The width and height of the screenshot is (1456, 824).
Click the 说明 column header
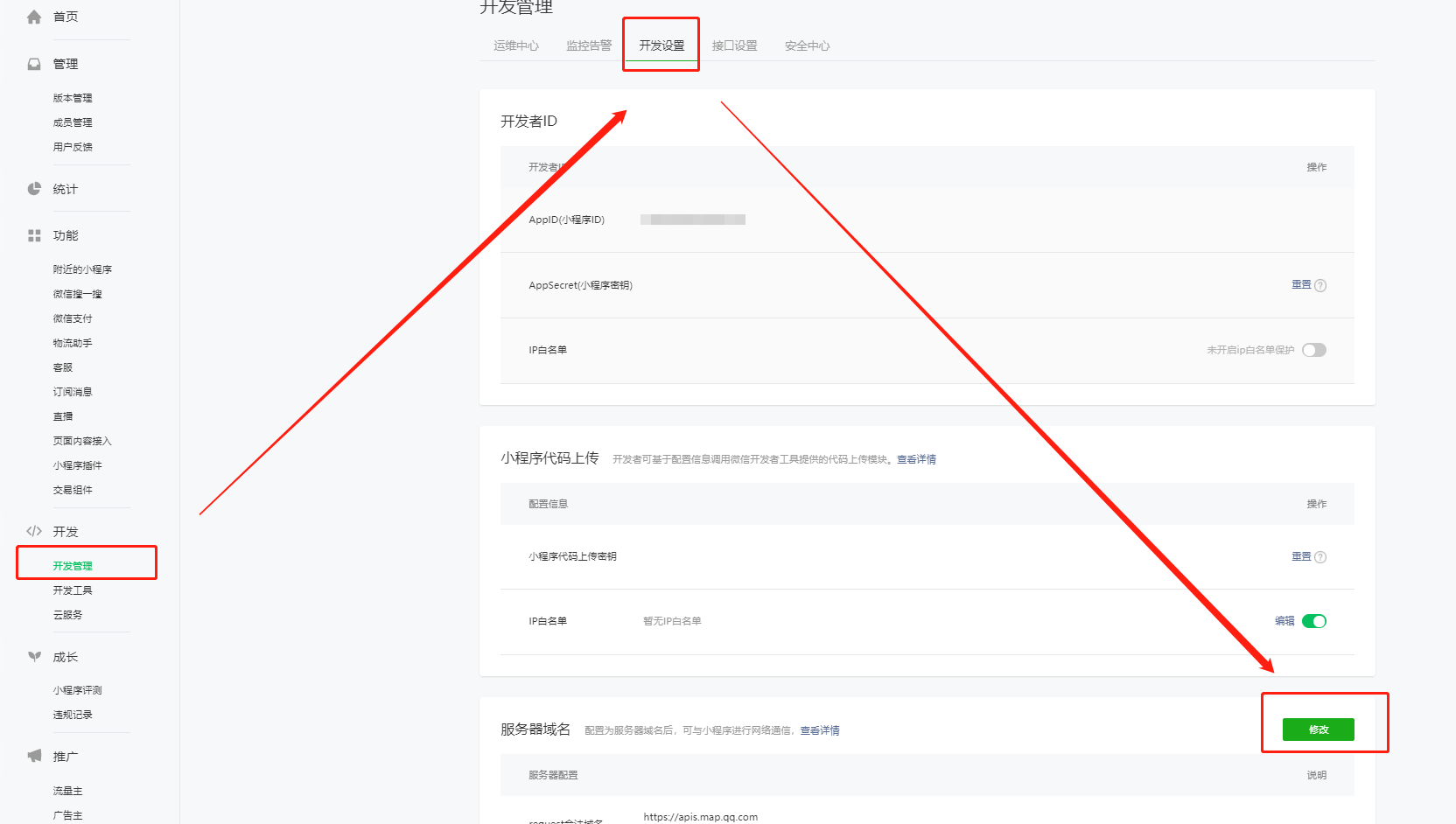(1317, 775)
